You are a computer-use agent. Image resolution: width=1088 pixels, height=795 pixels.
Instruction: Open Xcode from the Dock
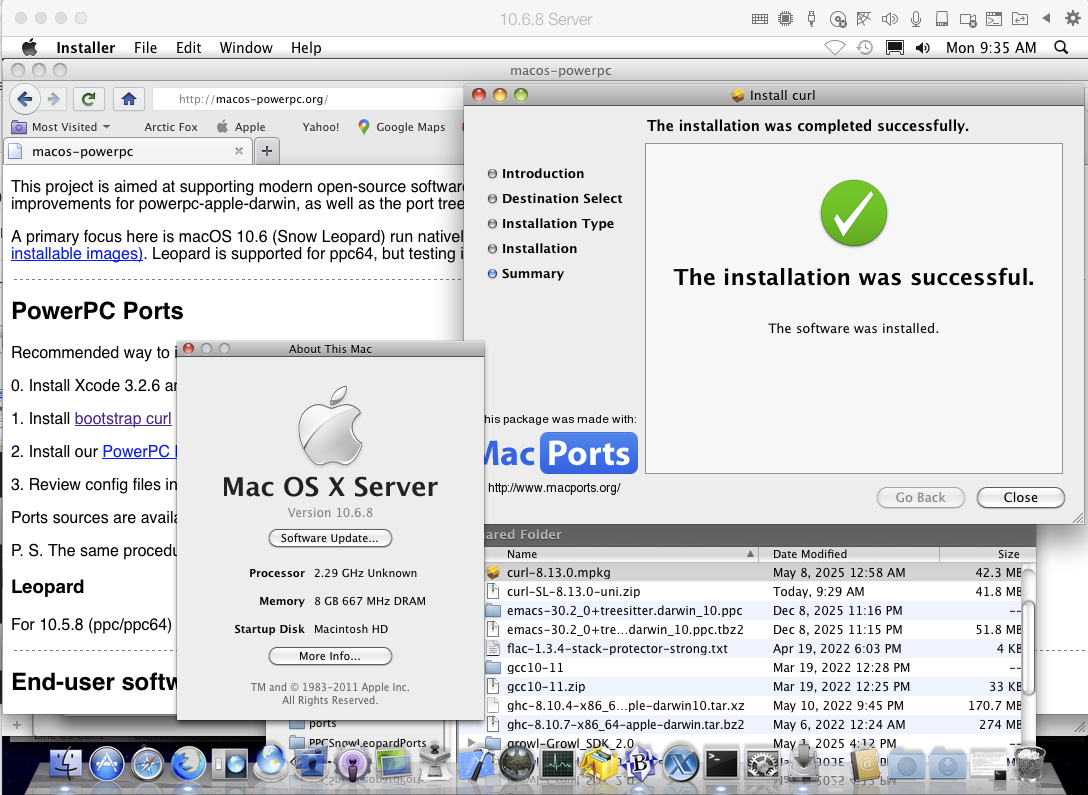coord(476,764)
